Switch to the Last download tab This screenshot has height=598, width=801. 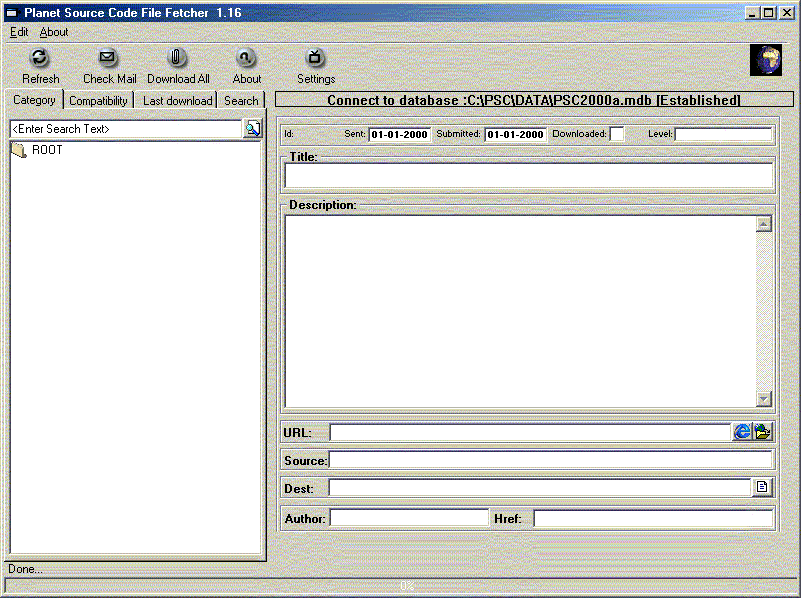tap(177, 101)
